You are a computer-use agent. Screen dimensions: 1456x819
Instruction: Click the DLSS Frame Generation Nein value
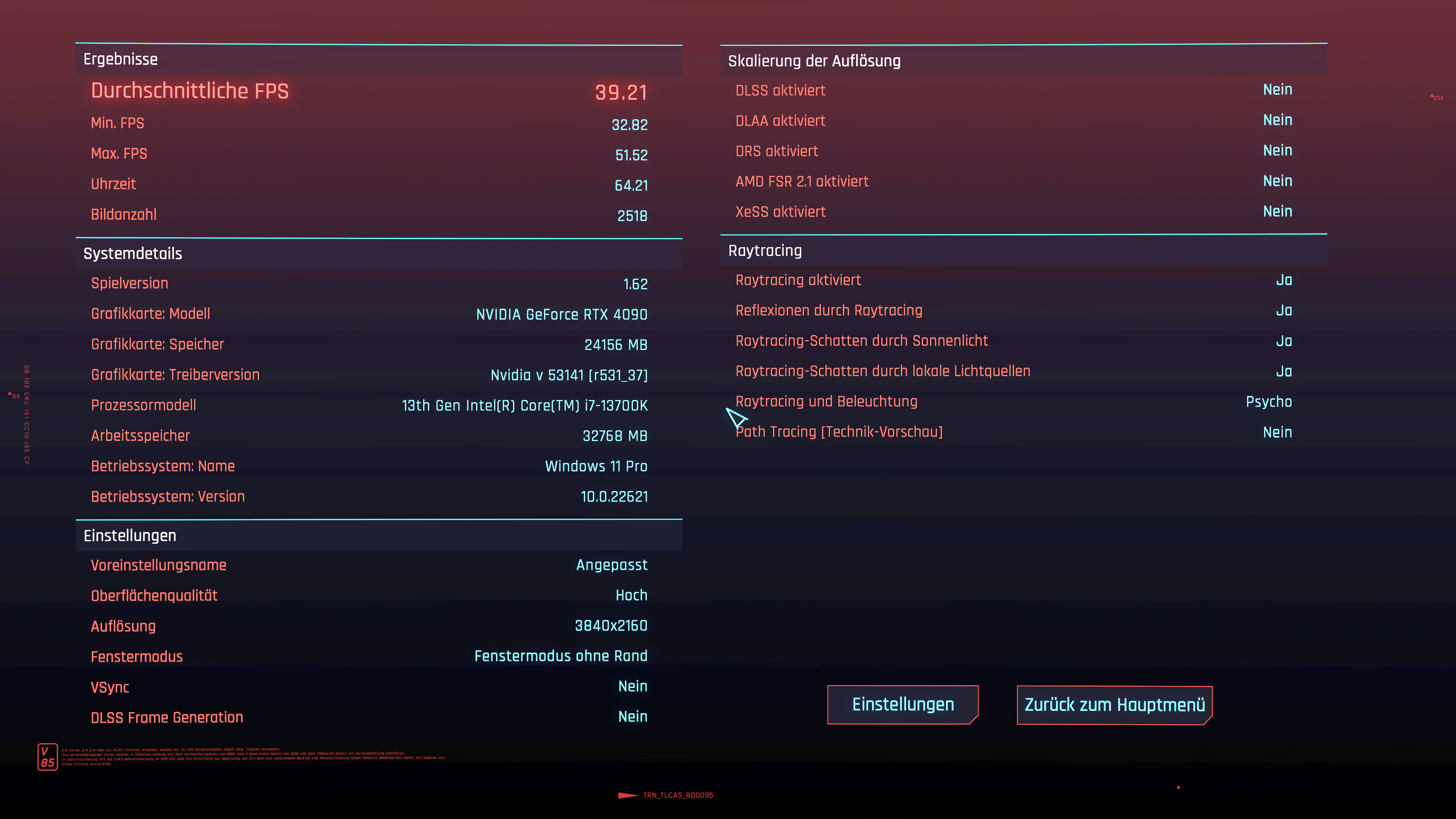click(632, 717)
